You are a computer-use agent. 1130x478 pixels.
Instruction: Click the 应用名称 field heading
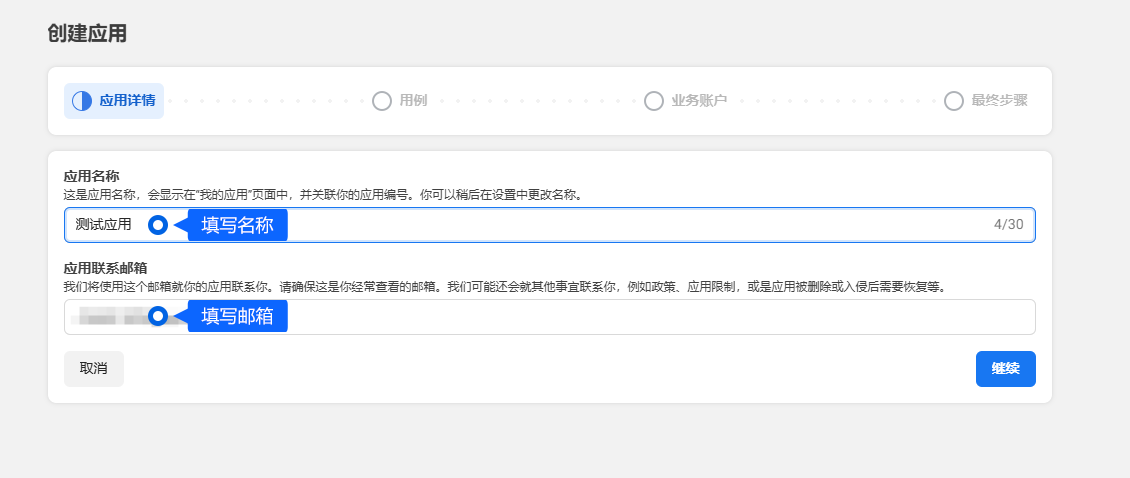click(x=91, y=176)
